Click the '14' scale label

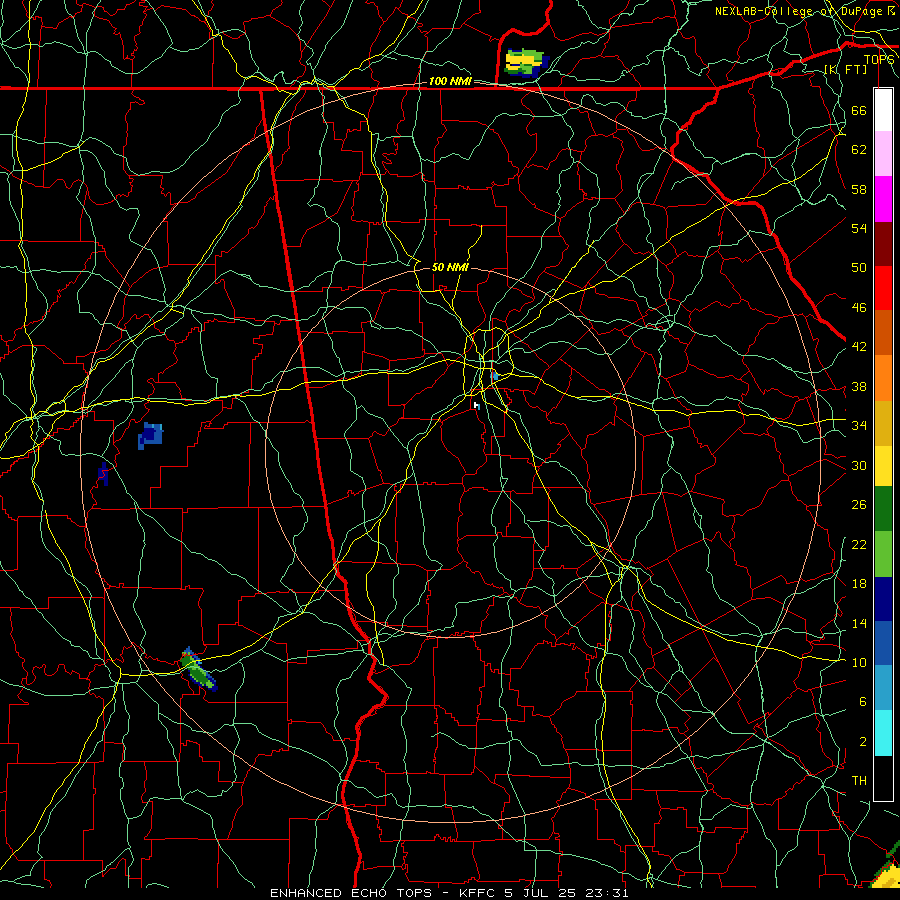[859, 623]
